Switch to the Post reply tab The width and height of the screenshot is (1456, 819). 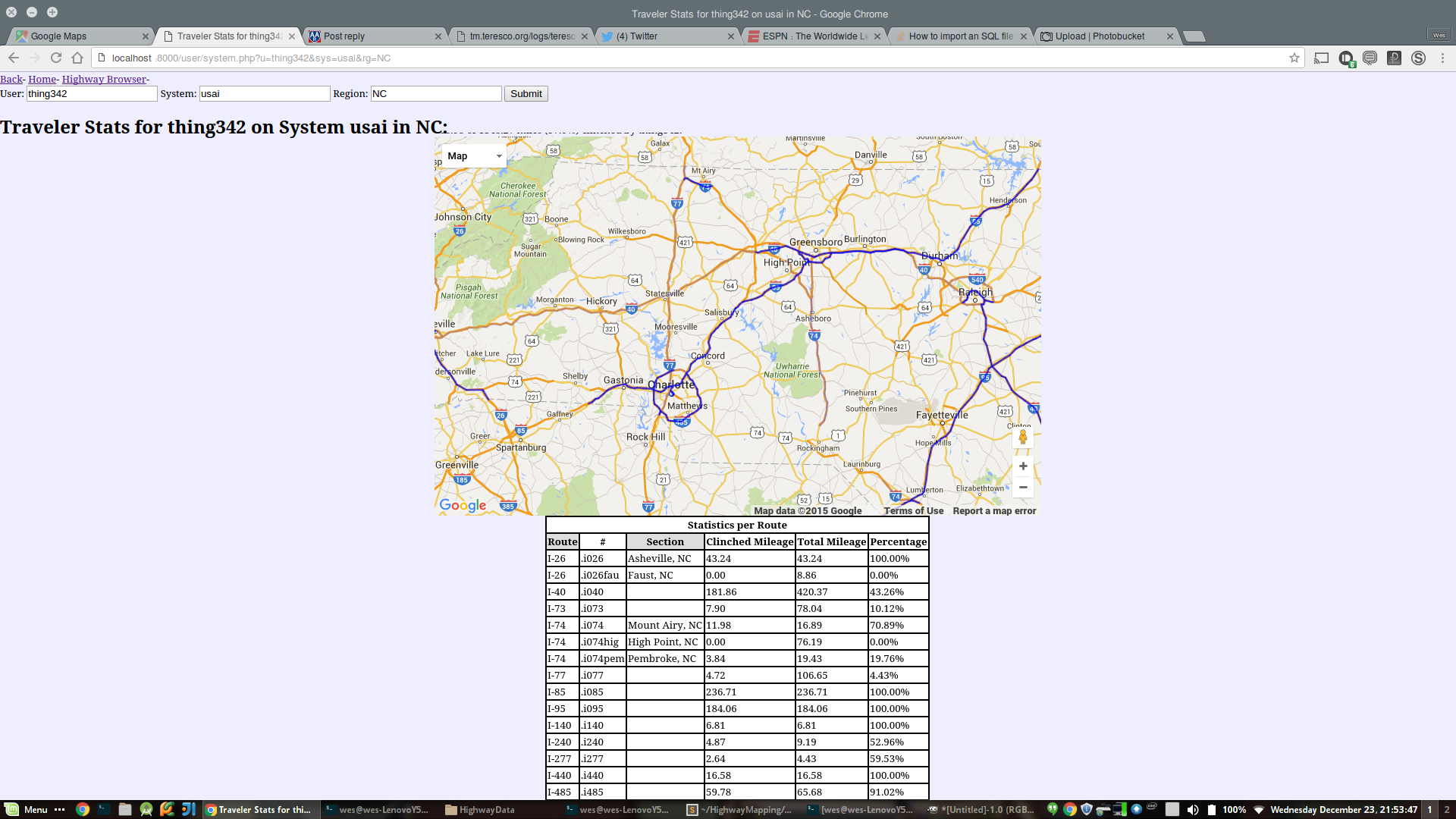[375, 36]
